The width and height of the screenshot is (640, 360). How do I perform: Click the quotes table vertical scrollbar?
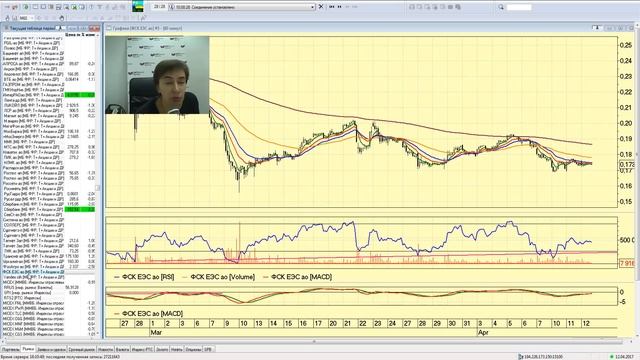[98, 186]
